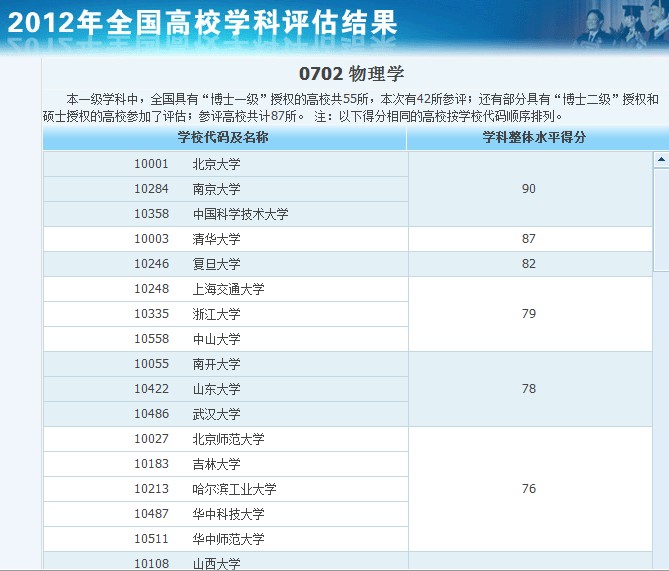Screen dimensions: 669x571
Task: Click the score 78 cell
Action: pos(529,389)
